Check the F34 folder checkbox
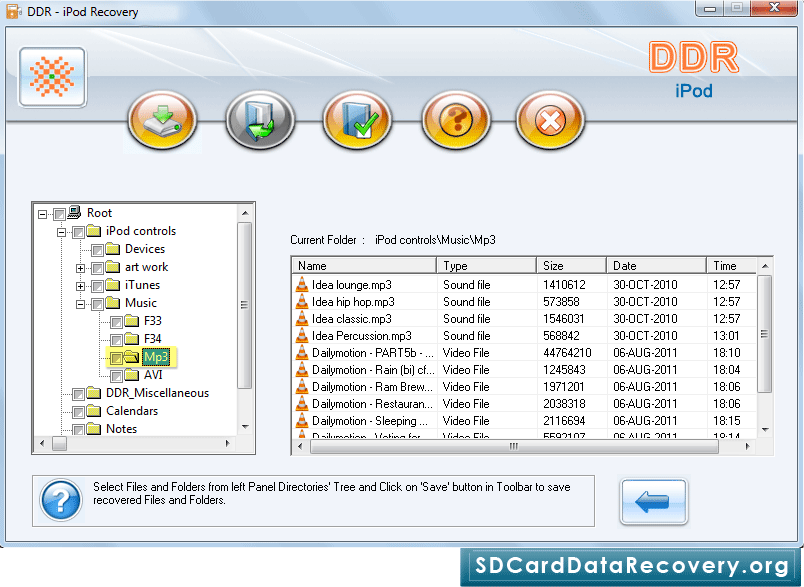The width and height of the screenshot is (804, 587). (116, 340)
